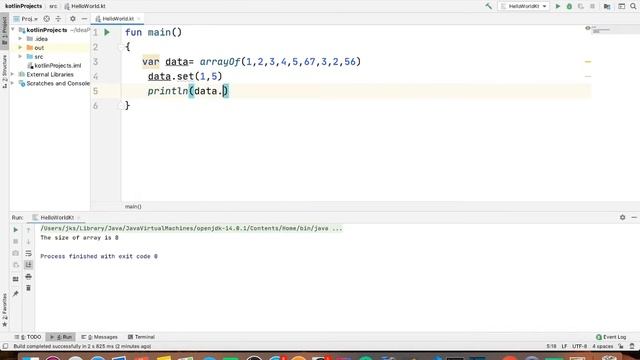Start debugging with the green bug icon
Viewport: 640px width, 360px height.
pyautogui.click(x=569, y=6)
